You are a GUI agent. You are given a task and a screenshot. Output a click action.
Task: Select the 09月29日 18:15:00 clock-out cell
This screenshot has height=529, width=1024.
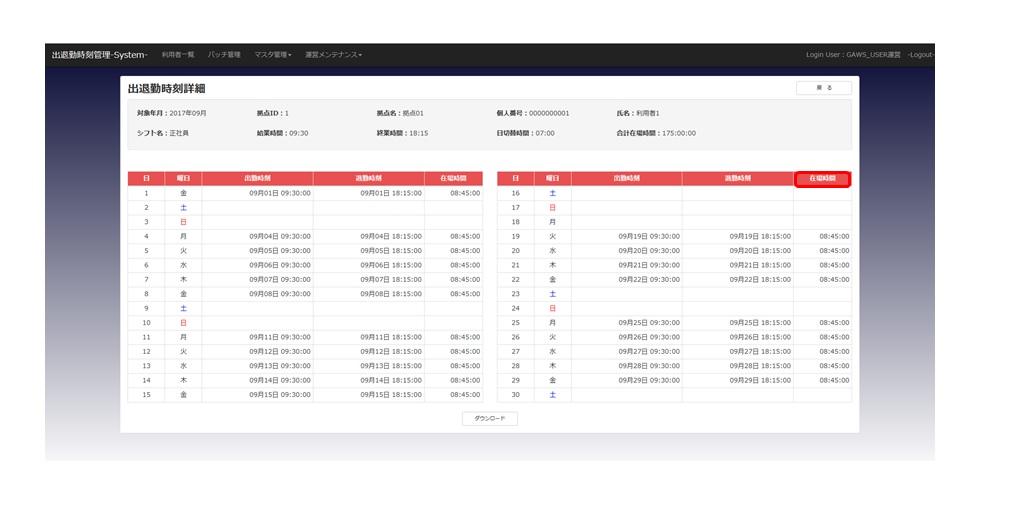tap(760, 381)
